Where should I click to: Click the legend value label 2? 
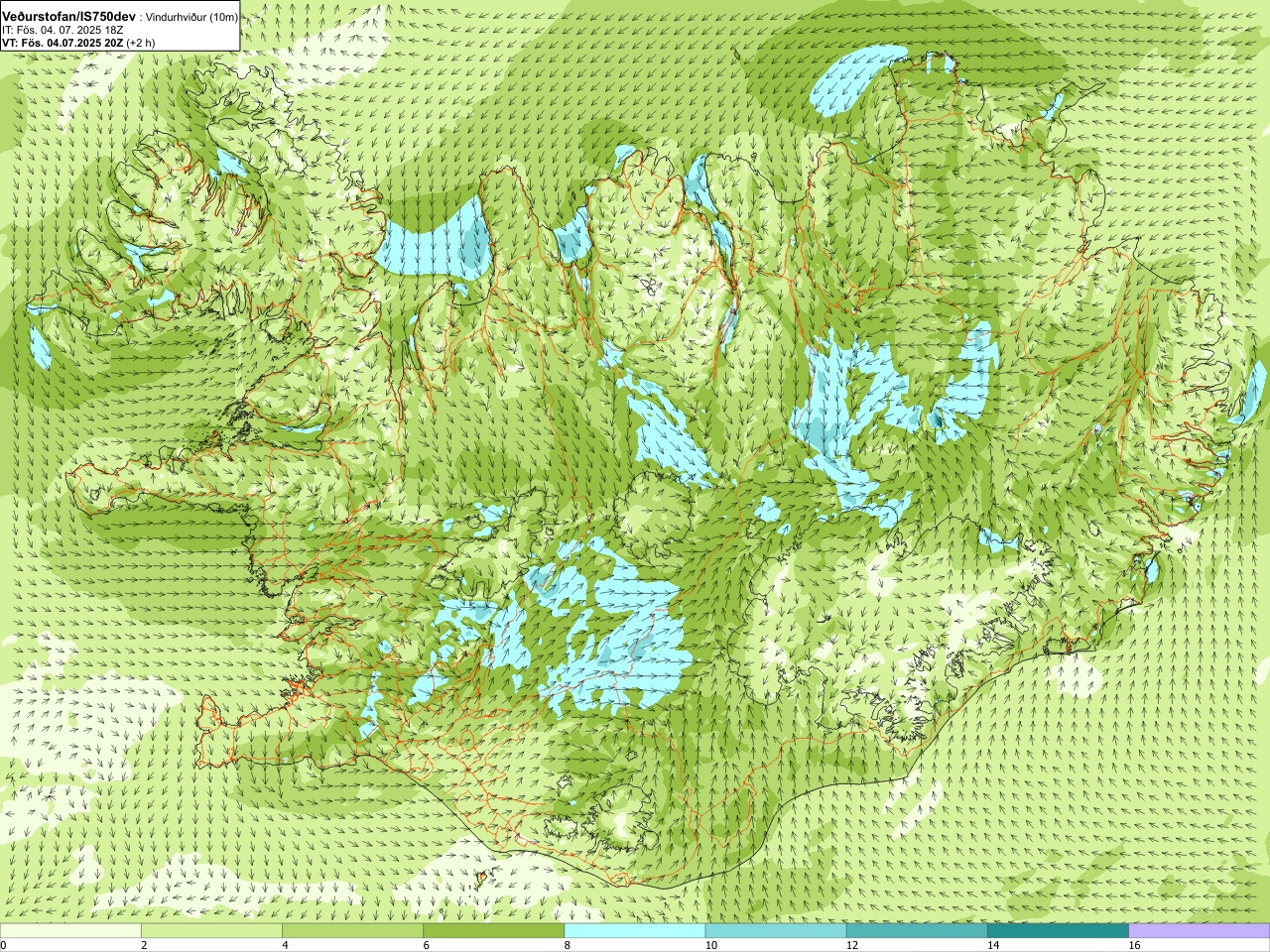coord(144,946)
